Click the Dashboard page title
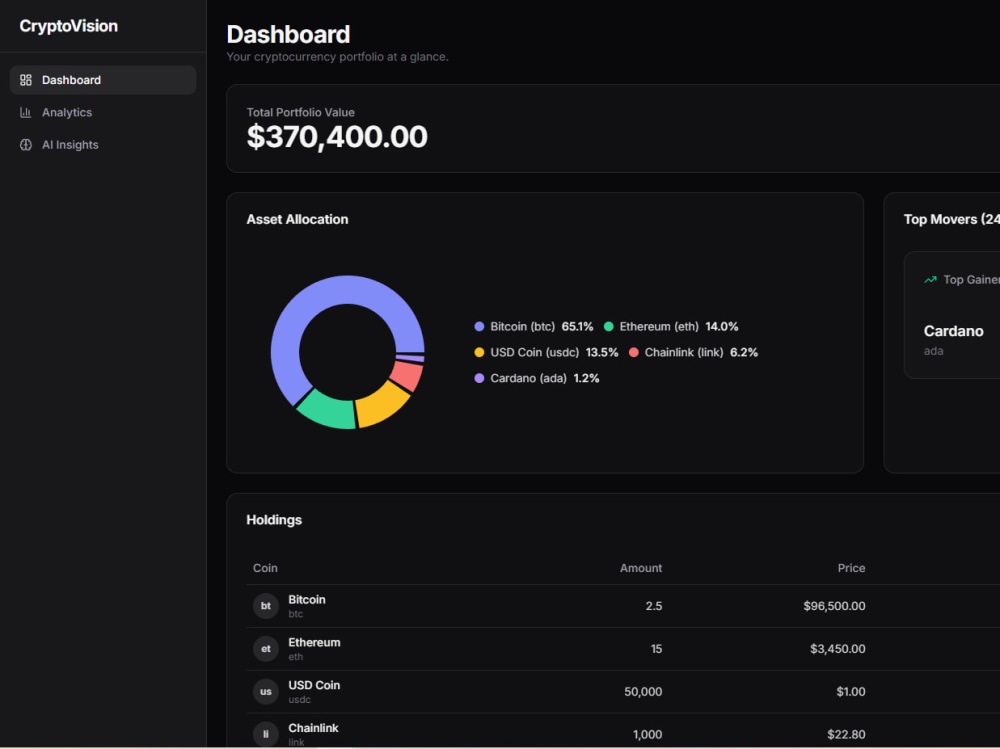 pos(288,34)
